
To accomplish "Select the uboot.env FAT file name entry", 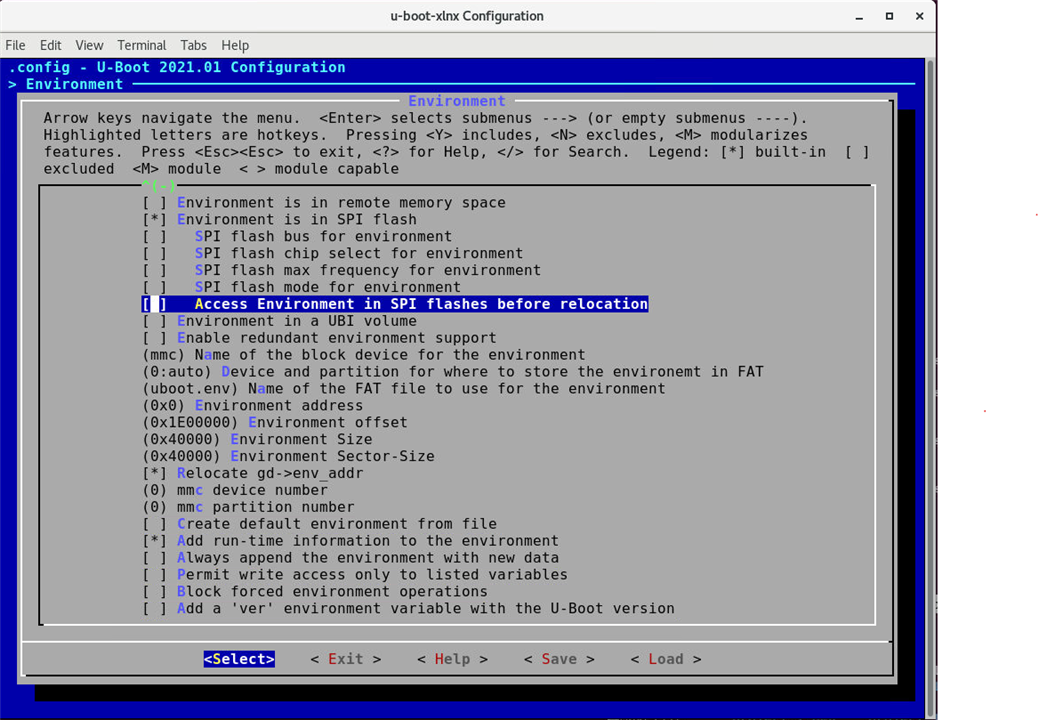I will click(403, 389).
